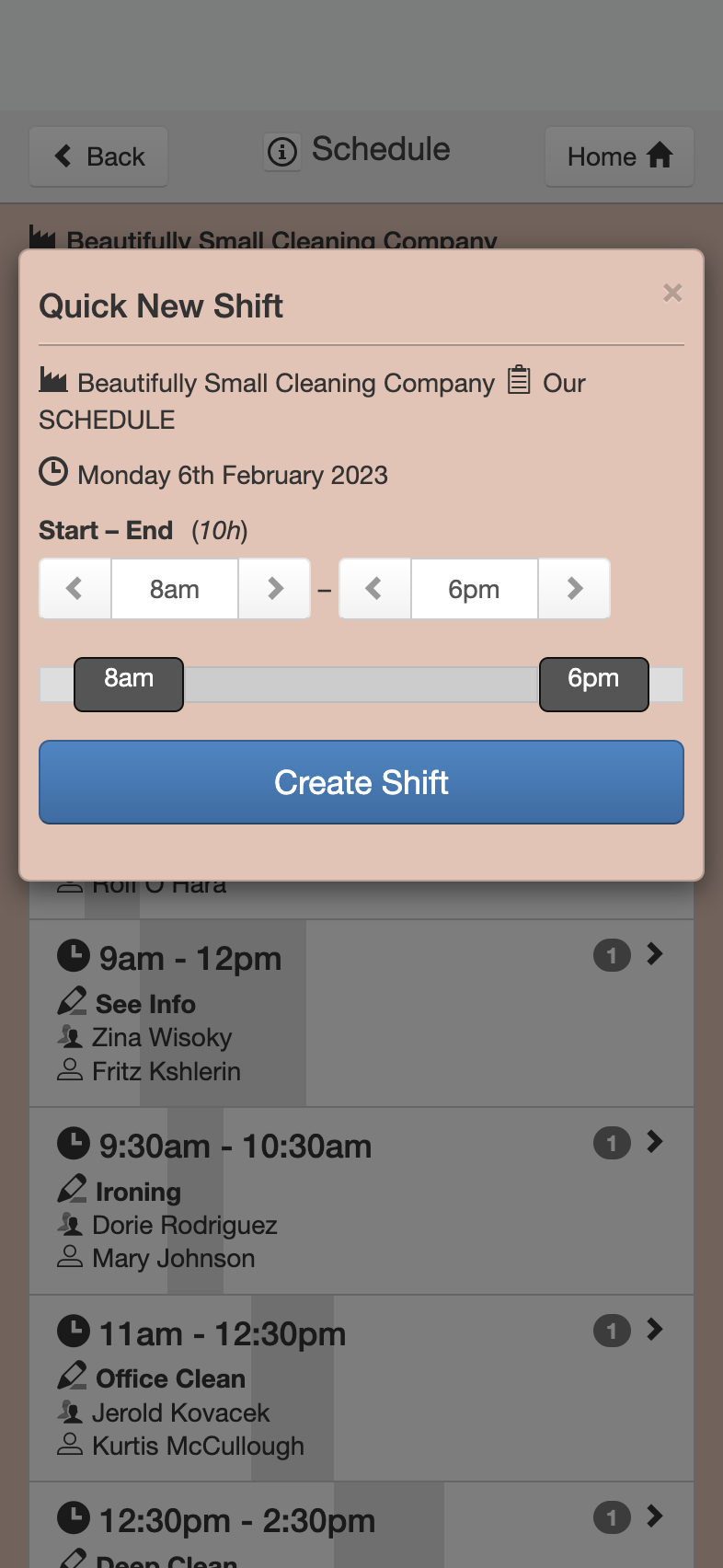Viewport: 723px width, 1568px height.
Task: Decrease end time with left arrow
Action: pyautogui.click(x=374, y=588)
